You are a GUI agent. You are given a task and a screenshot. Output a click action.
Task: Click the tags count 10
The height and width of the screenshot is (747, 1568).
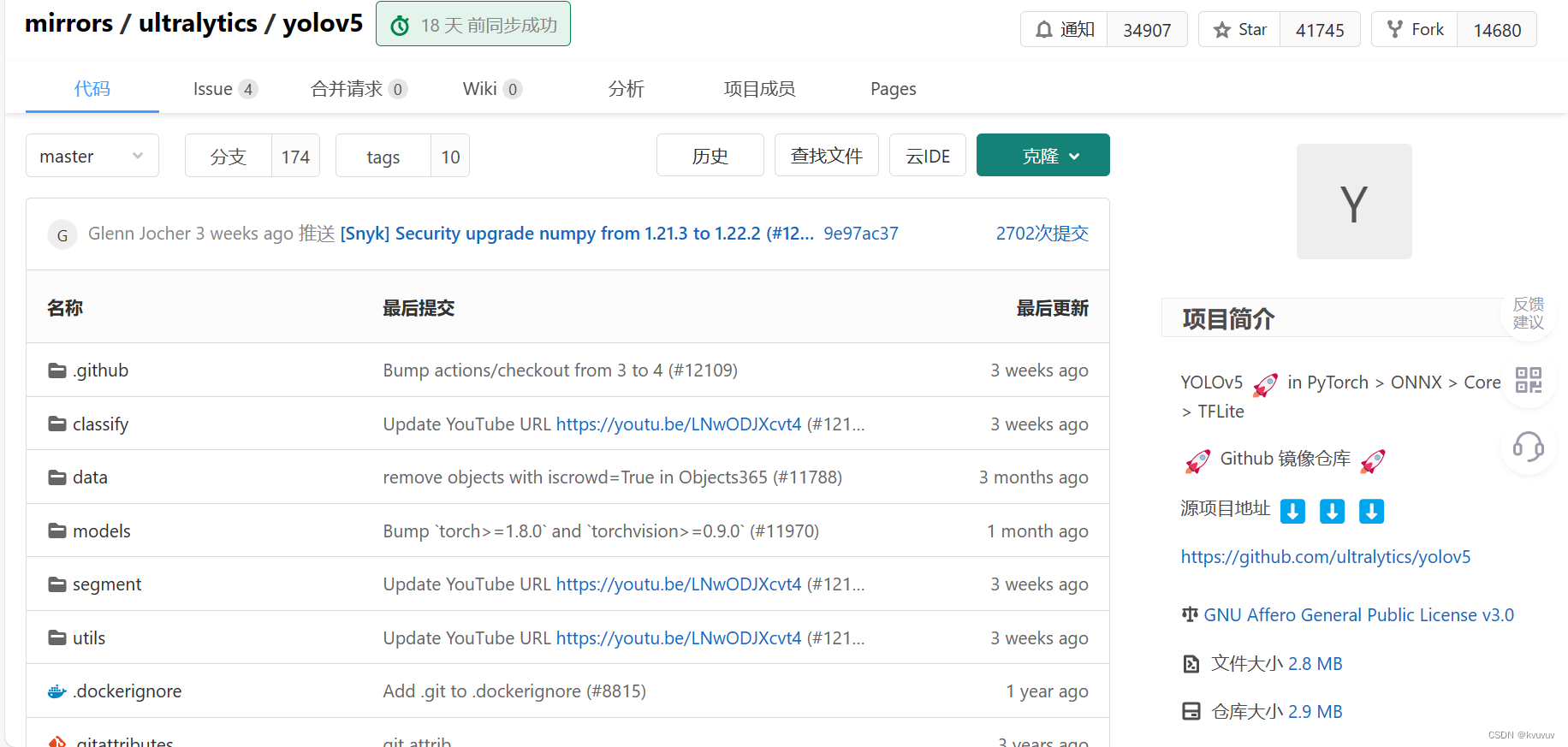(x=450, y=156)
